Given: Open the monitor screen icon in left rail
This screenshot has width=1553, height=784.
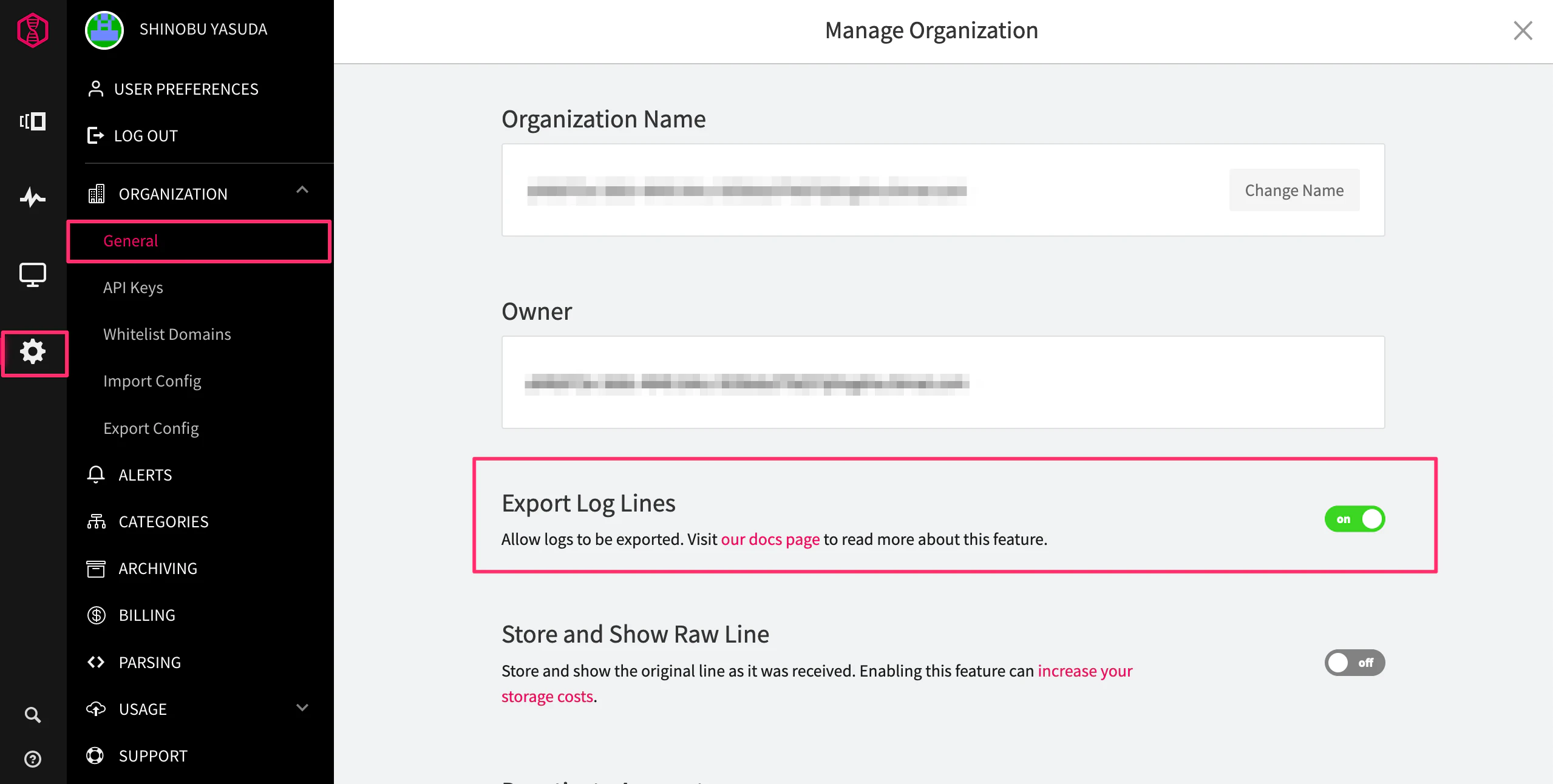Looking at the screenshot, I should [x=33, y=275].
